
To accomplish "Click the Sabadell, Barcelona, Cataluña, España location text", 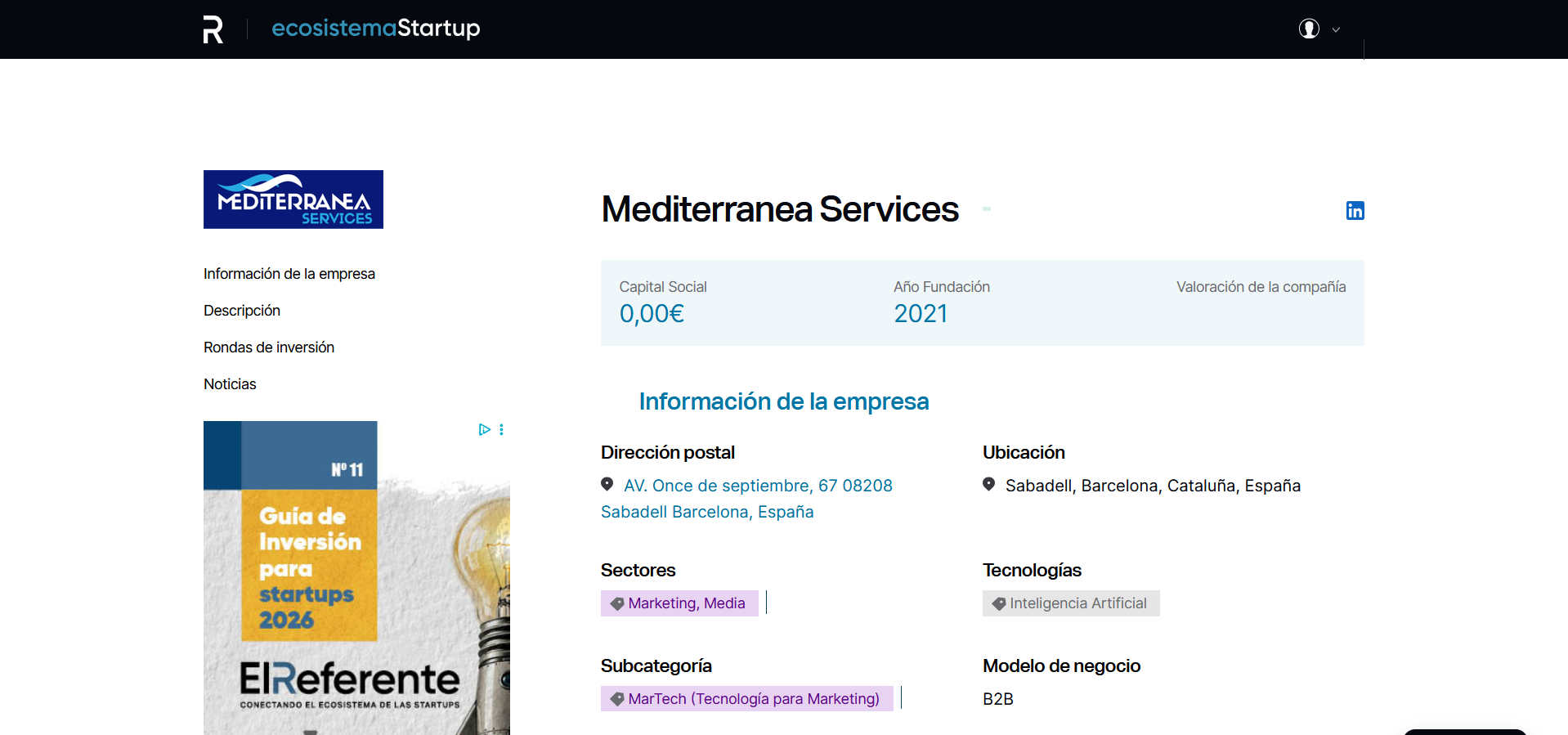I will 1153,486.
